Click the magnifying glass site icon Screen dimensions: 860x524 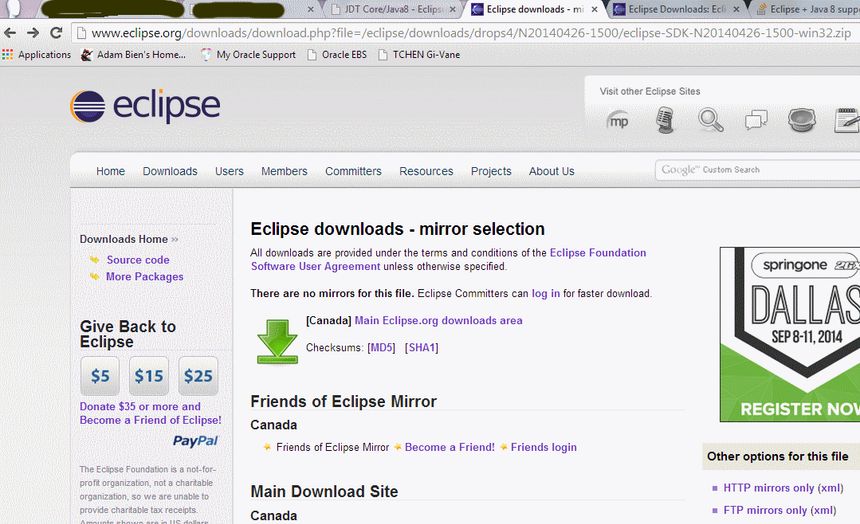tap(711, 121)
